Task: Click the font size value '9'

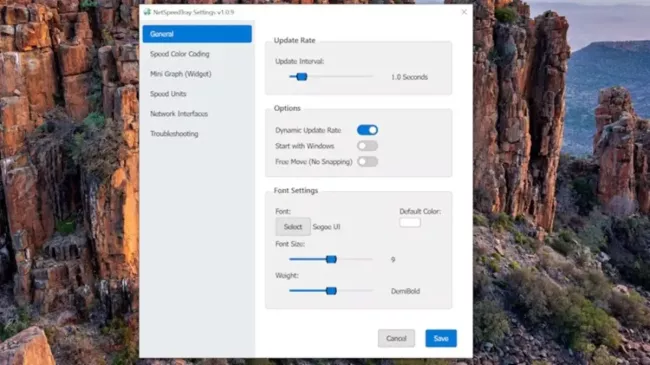Action: (393, 260)
